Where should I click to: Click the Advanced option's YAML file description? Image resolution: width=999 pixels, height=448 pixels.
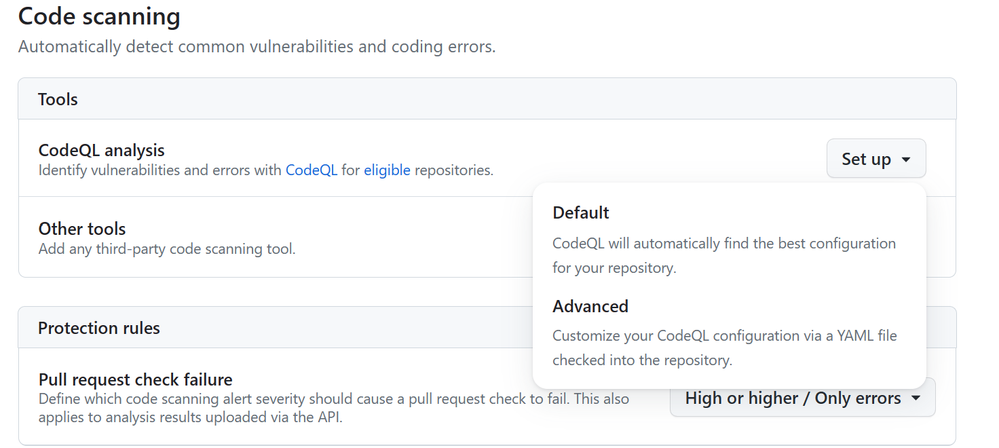pyautogui.click(x=724, y=348)
